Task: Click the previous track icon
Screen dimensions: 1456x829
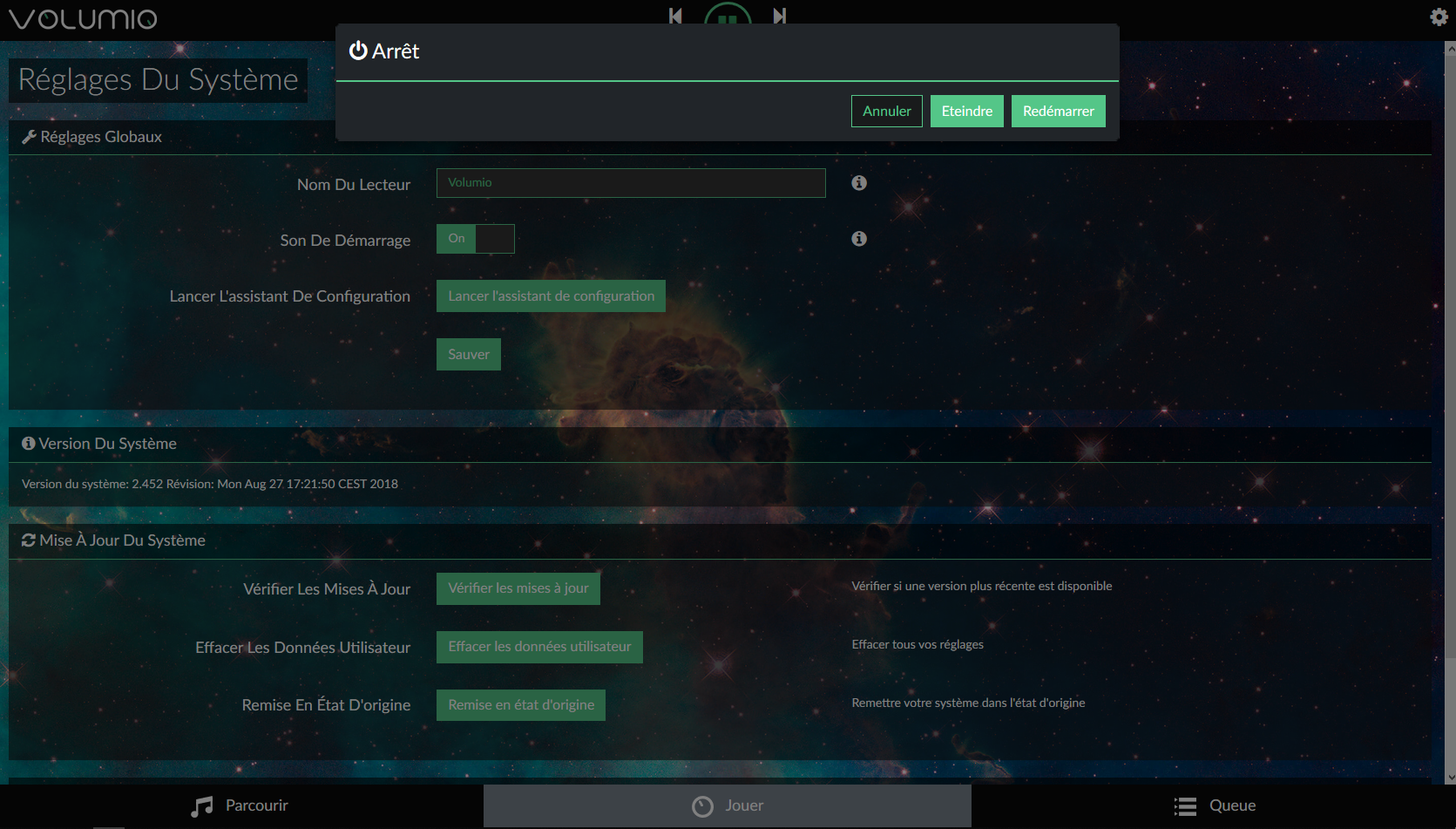Action: [675, 16]
